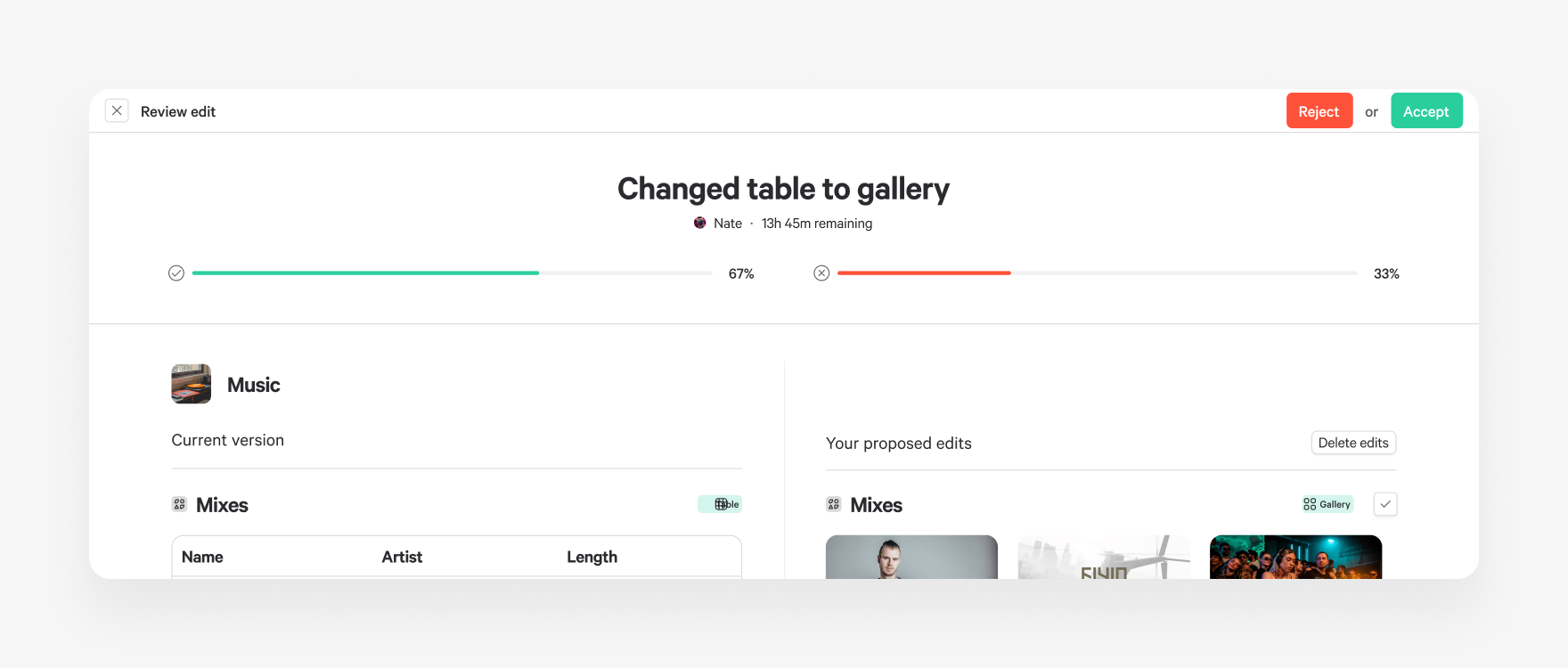Open the first gallery card with man's portrait
The width and height of the screenshot is (1568, 668).
pyautogui.click(x=911, y=558)
